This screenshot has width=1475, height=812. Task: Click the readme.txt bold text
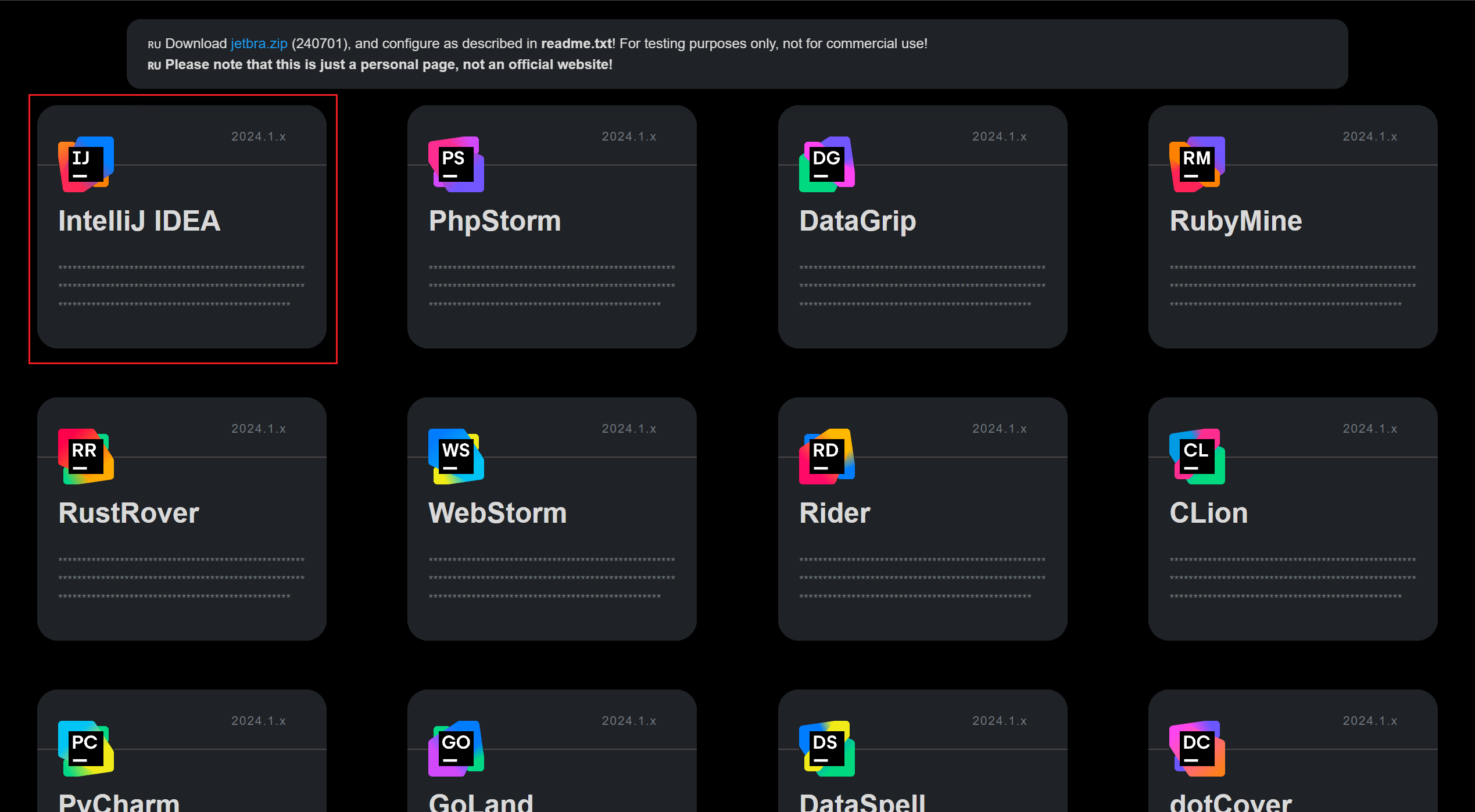point(576,44)
